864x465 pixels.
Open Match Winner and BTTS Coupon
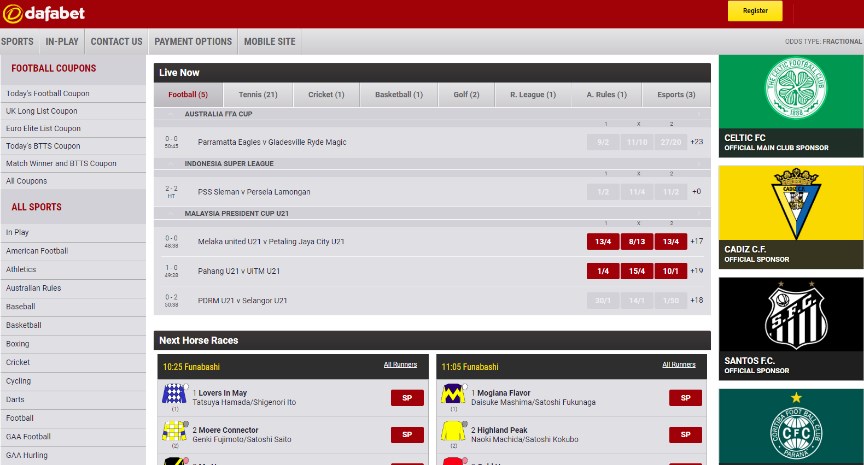[x=61, y=164]
